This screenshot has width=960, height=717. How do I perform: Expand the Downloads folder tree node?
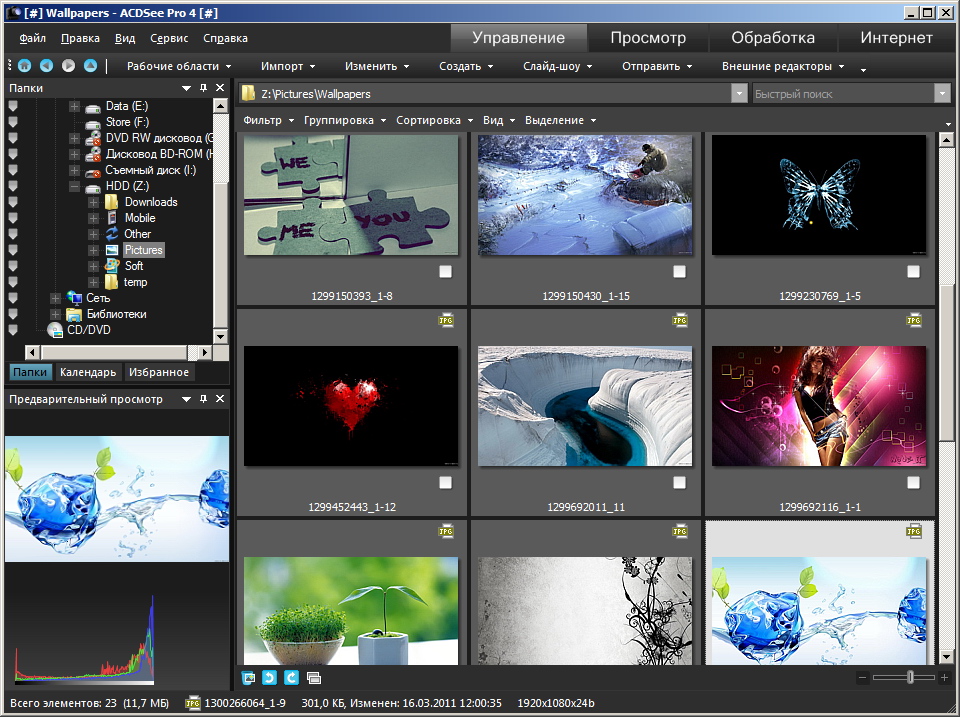pos(94,202)
